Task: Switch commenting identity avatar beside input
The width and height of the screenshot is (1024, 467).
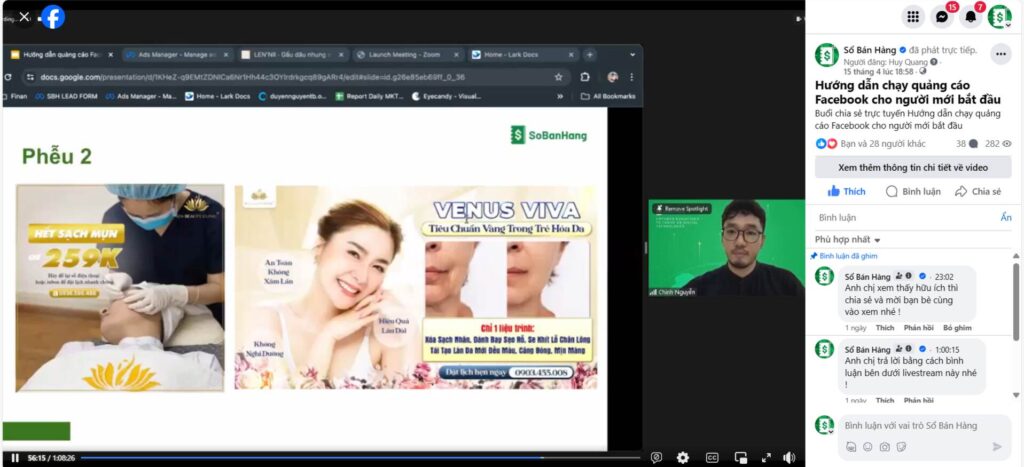Action: click(x=825, y=425)
